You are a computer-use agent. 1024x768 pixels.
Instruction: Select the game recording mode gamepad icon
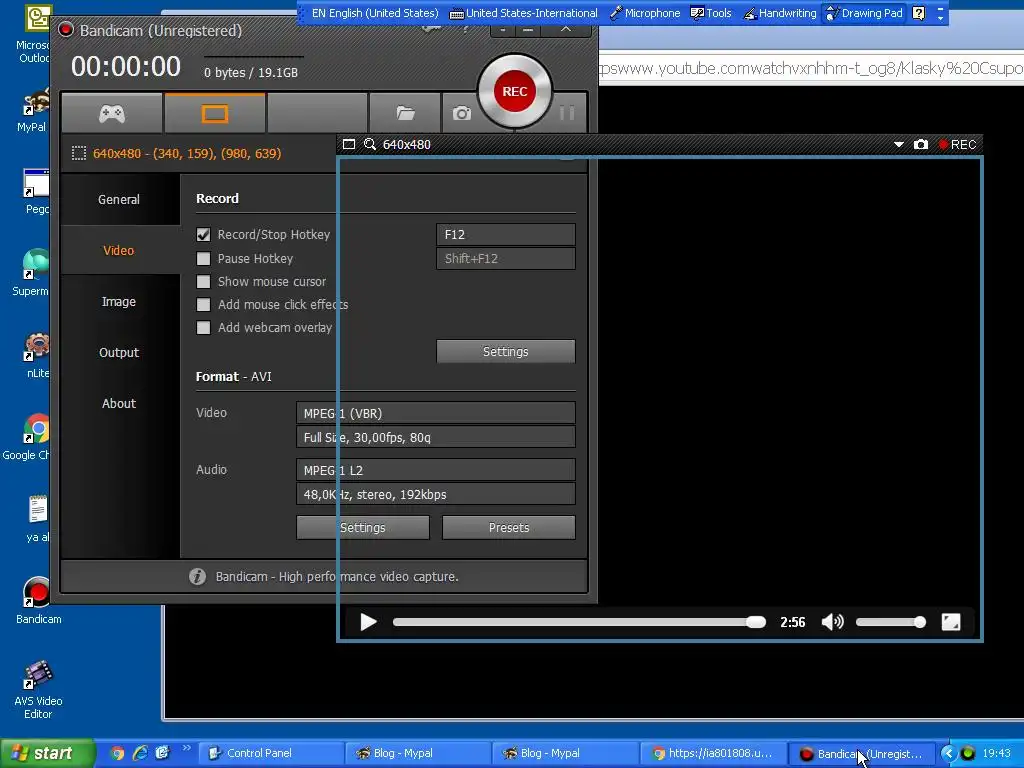[x=112, y=114]
